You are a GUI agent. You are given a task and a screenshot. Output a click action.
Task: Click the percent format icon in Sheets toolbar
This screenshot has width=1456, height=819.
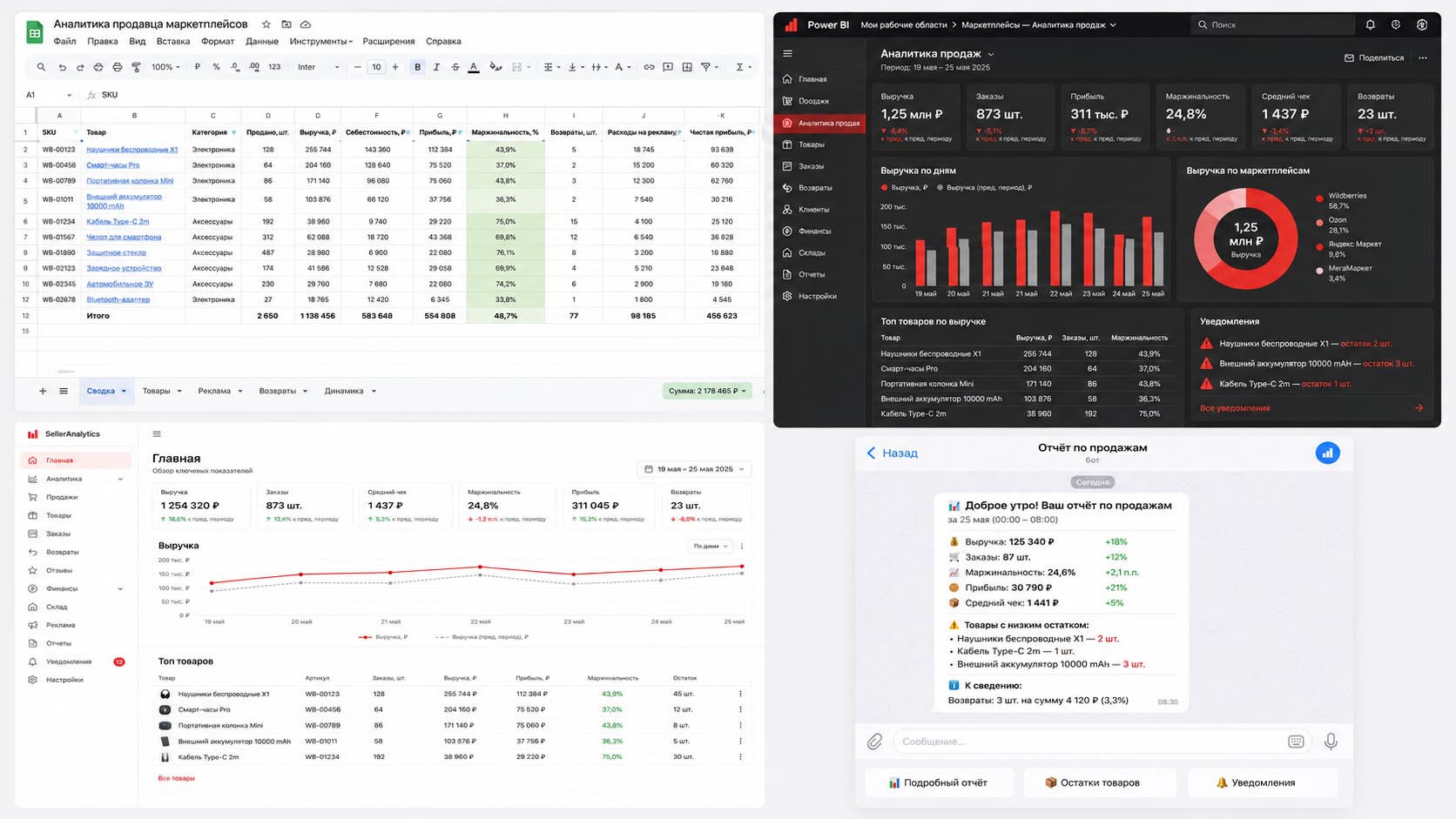(x=216, y=67)
